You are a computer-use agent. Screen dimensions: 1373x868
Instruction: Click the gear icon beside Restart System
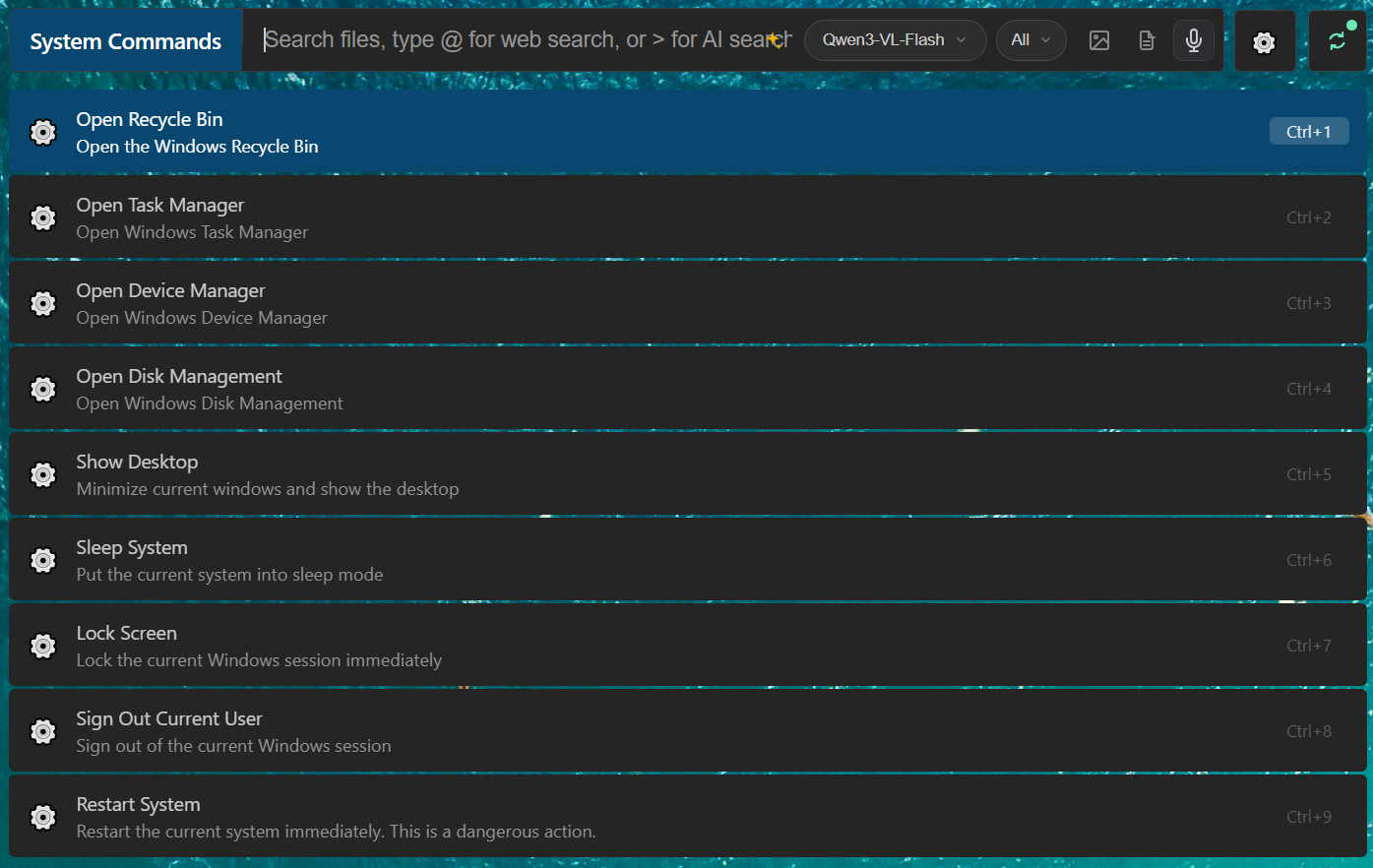pyautogui.click(x=43, y=817)
